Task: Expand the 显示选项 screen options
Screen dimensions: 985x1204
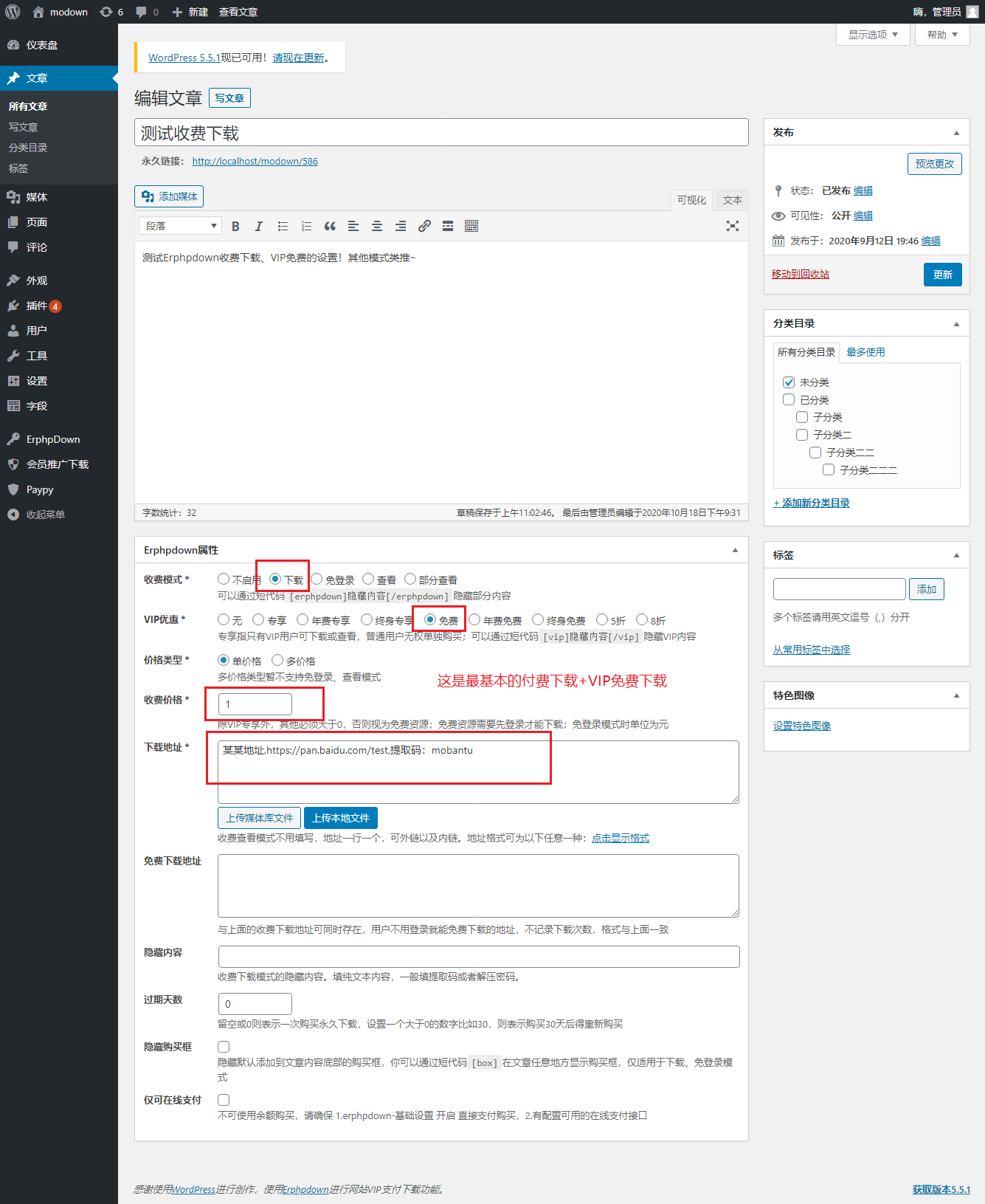Action: click(872, 35)
